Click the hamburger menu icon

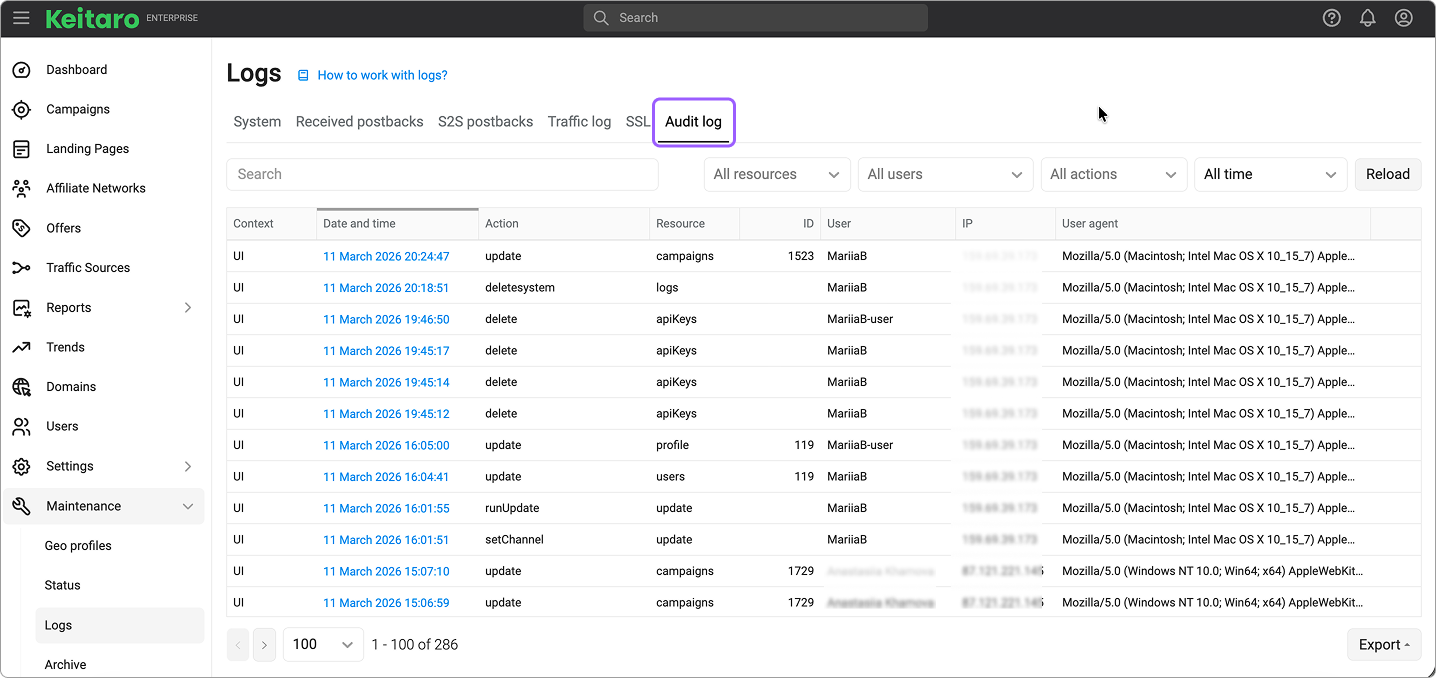[21, 18]
